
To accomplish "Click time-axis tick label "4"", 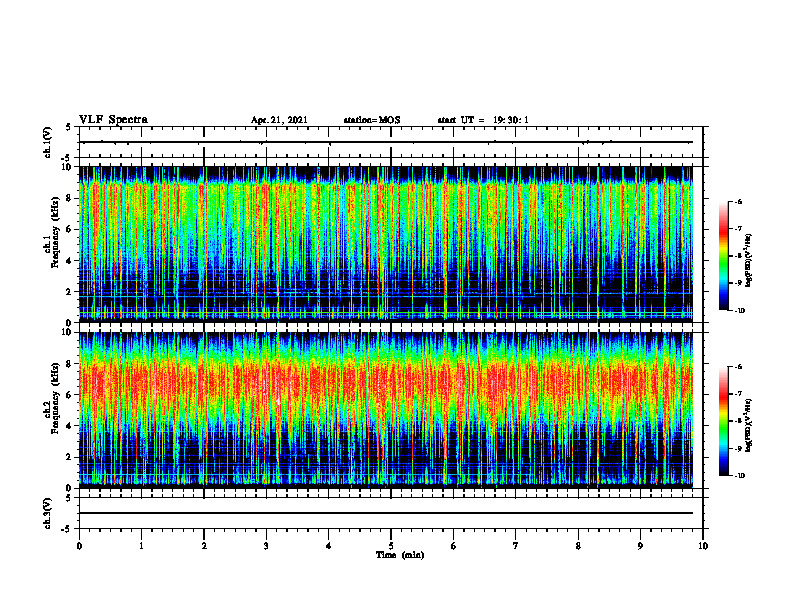I will pyautogui.click(x=329, y=546).
